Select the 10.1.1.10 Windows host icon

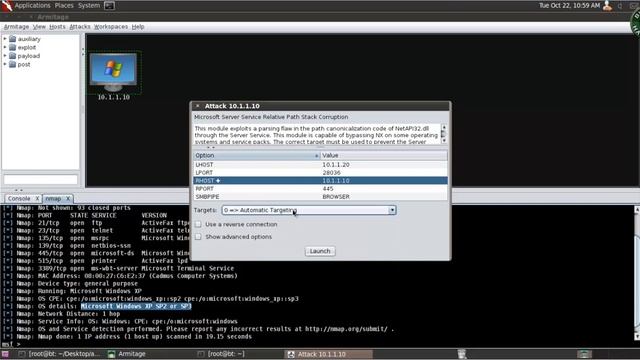[113, 72]
